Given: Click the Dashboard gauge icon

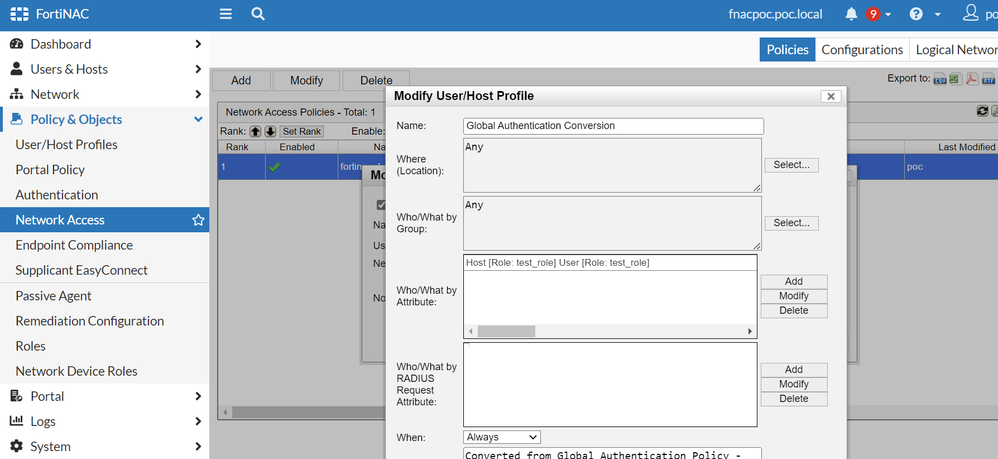Looking at the screenshot, I should 17,44.
